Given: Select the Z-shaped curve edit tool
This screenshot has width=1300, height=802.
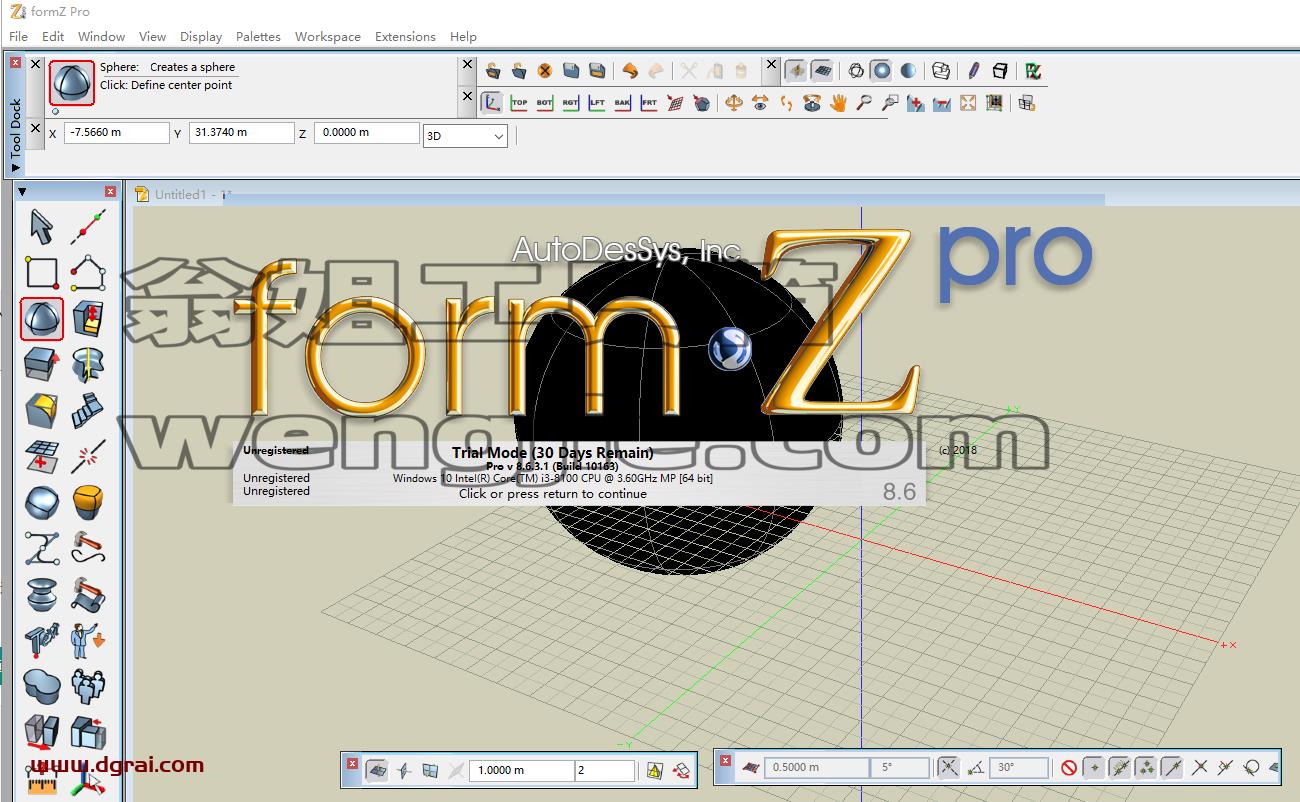Looking at the screenshot, I should 41,549.
